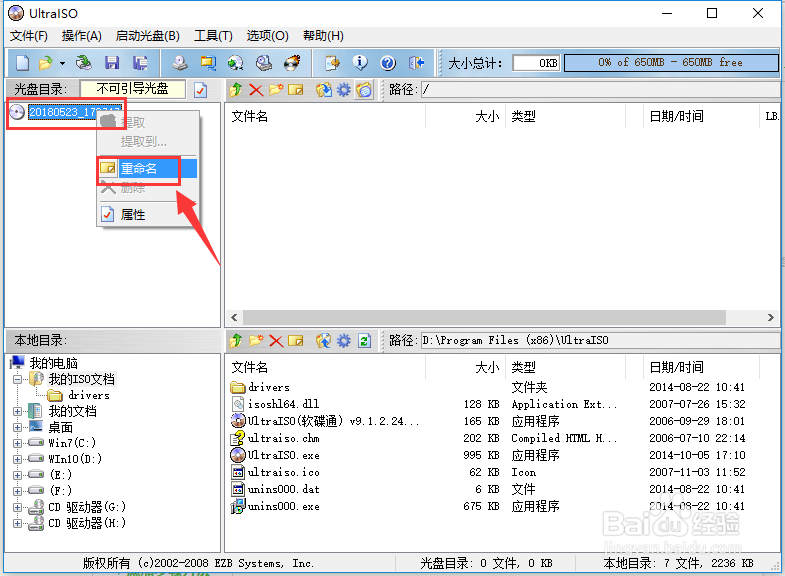The height and width of the screenshot is (576, 785).
Task: Click the 650MB capacity progress bar
Action: (x=671, y=63)
